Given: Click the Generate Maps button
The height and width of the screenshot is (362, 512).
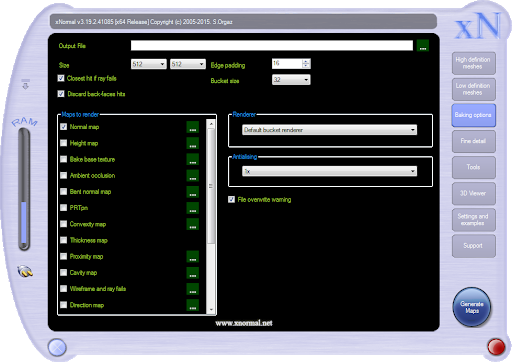Looking at the screenshot, I should 472,307.
